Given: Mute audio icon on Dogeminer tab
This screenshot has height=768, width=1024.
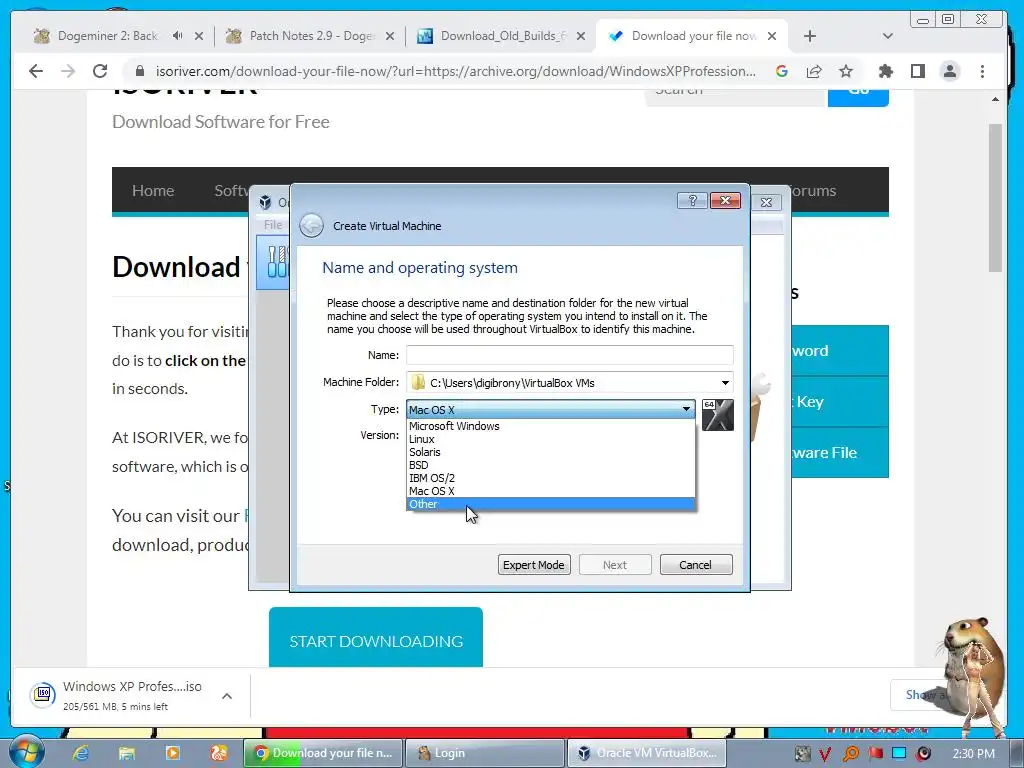Looking at the screenshot, I should [x=178, y=36].
